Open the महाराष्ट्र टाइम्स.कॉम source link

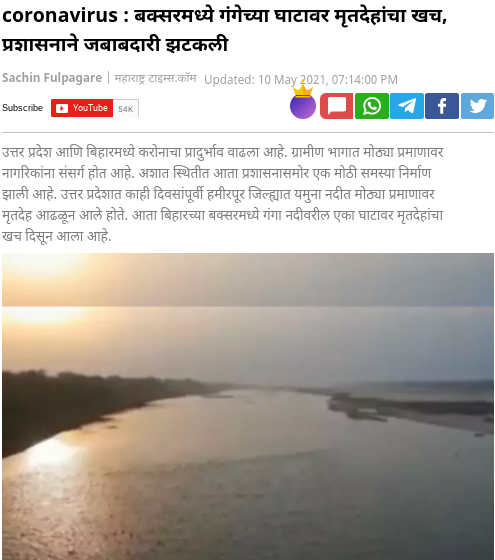[x=155, y=78]
